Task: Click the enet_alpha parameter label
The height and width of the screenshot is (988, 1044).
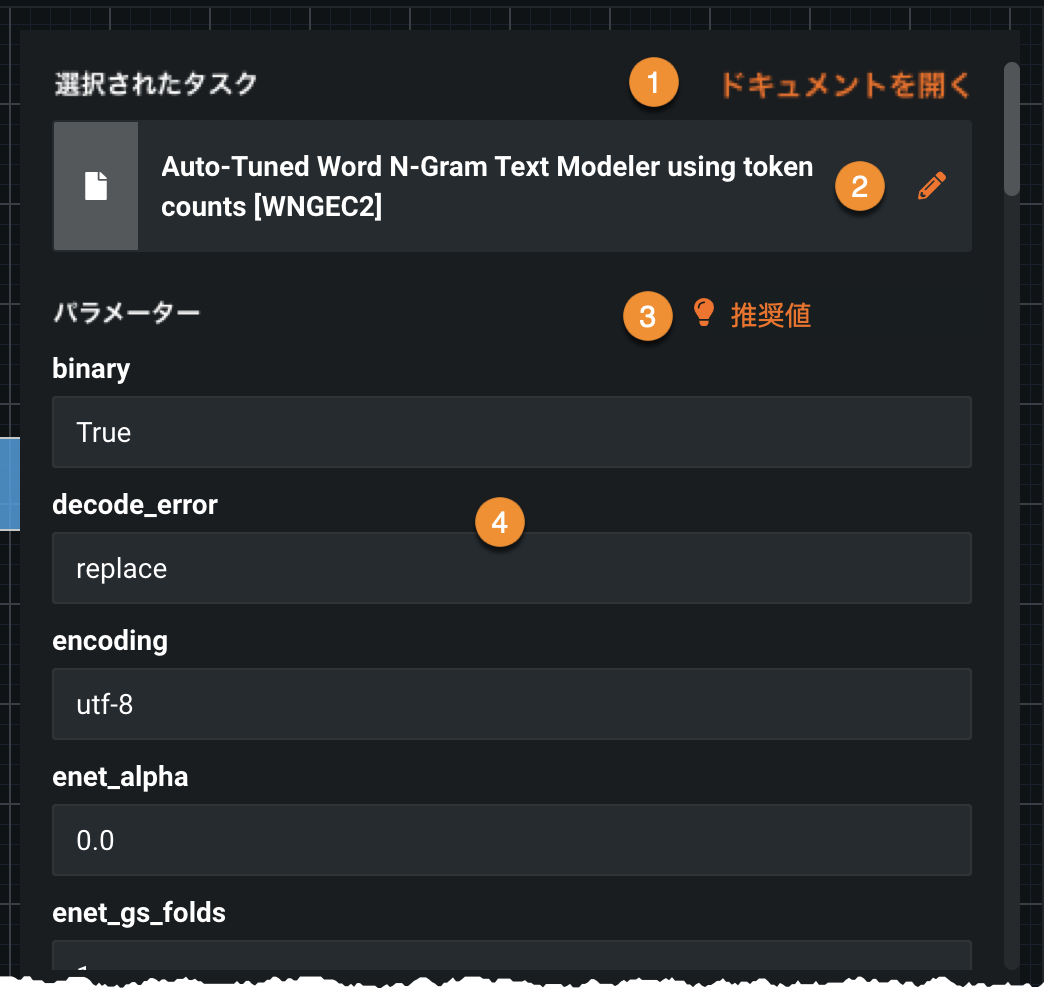Action: click(120, 776)
